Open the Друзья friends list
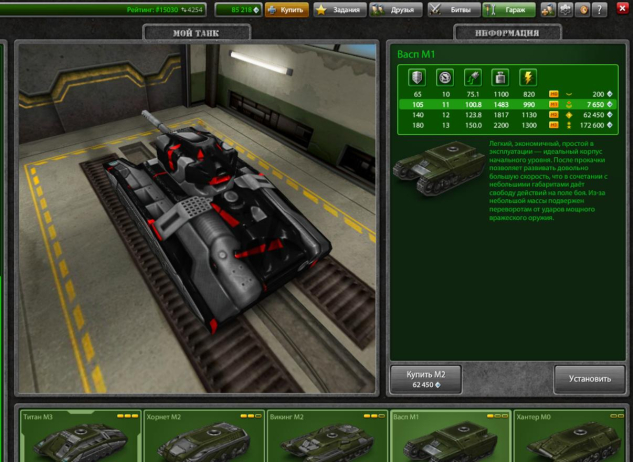The width and height of the screenshot is (633, 462). [x=395, y=10]
